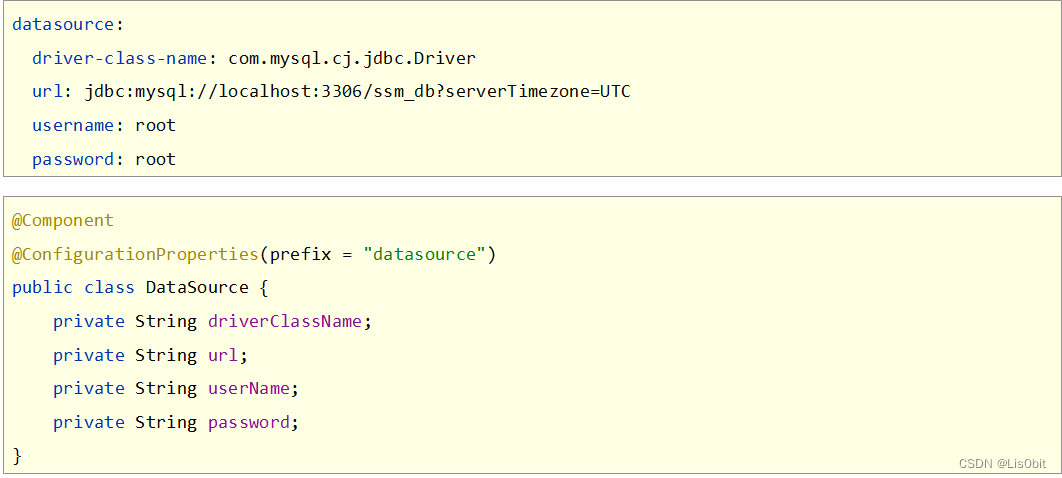
Task: Click the jdbc:mysql://localhost:3306 connection string
Action: [358, 93]
